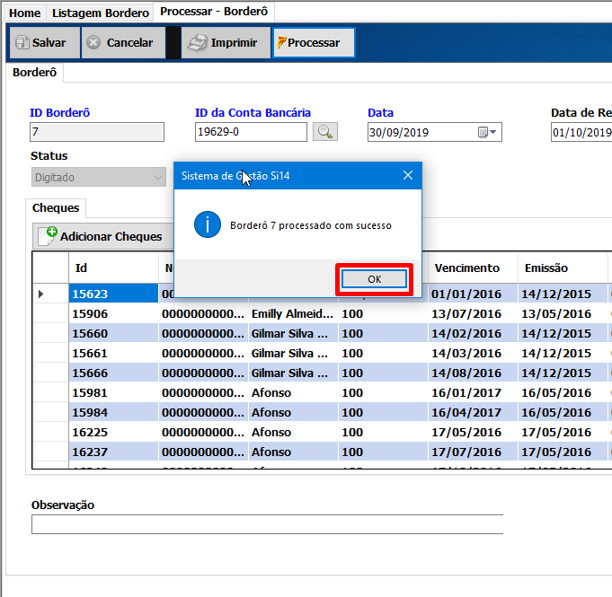Screen dimensions: 612x597
Task: Sort by the Vencimento column header
Action: 465,268
